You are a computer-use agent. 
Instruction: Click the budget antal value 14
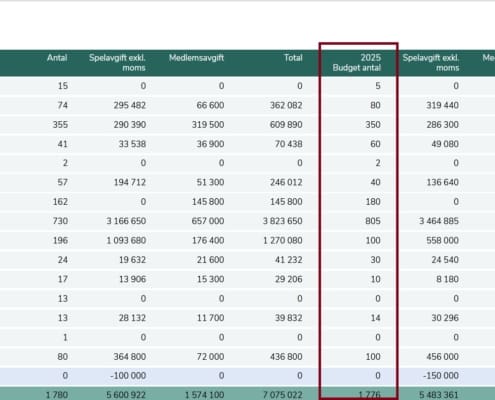point(376,318)
